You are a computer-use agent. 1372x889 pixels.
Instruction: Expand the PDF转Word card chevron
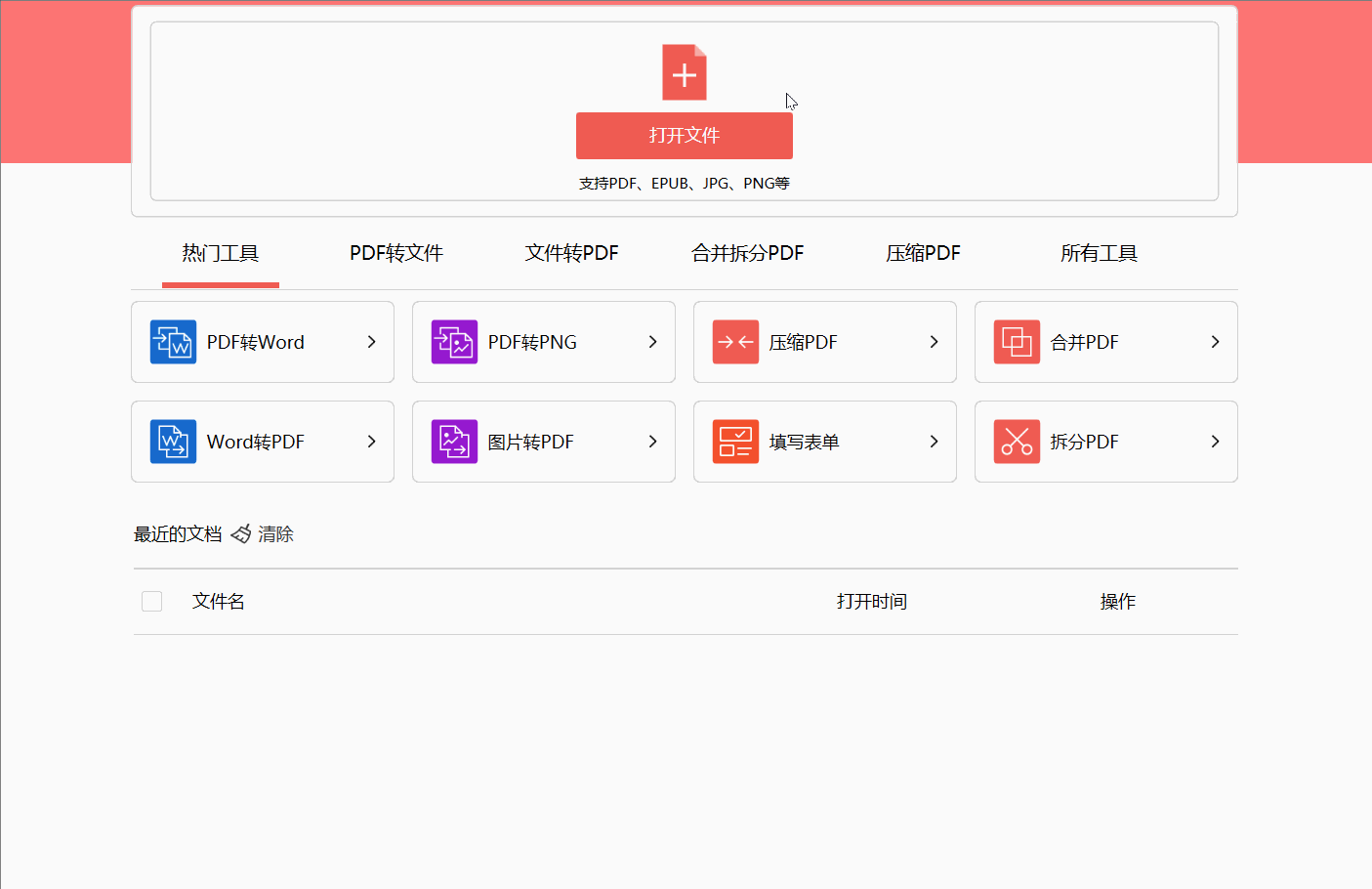tap(371, 342)
